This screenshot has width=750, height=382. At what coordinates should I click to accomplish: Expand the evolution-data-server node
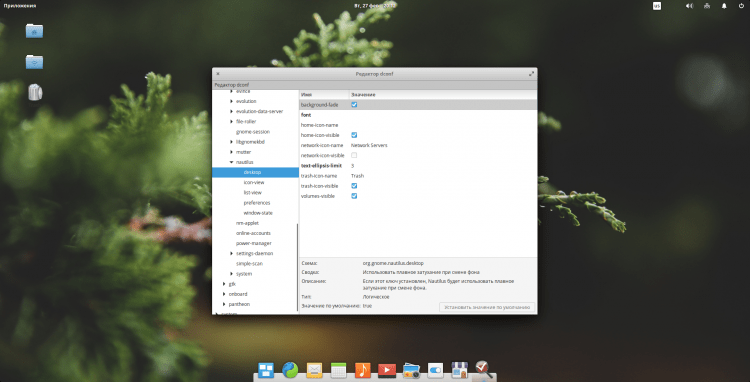pyautogui.click(x=232, y=111)
